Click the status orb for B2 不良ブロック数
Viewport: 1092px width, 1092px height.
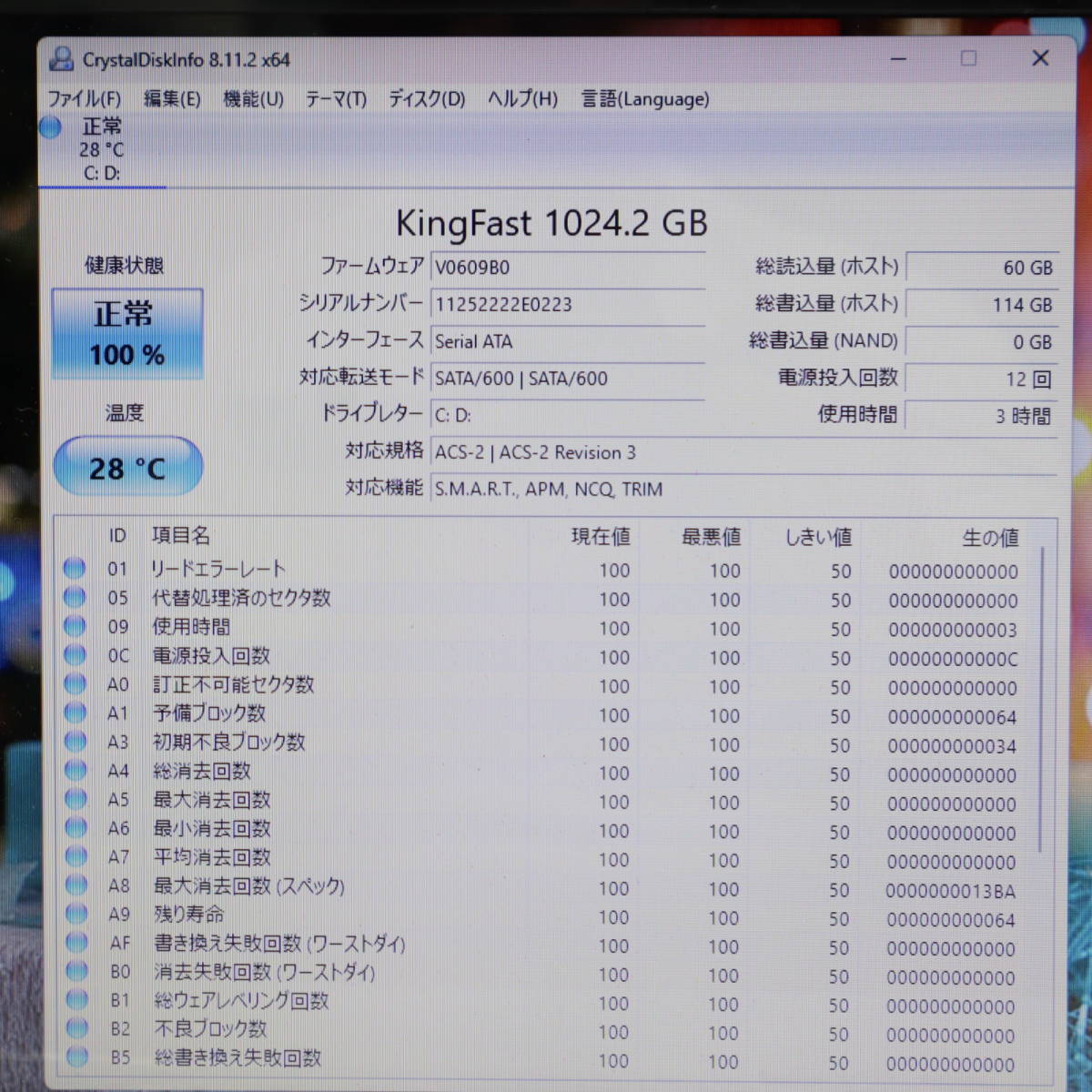(x=77, y=1028)
